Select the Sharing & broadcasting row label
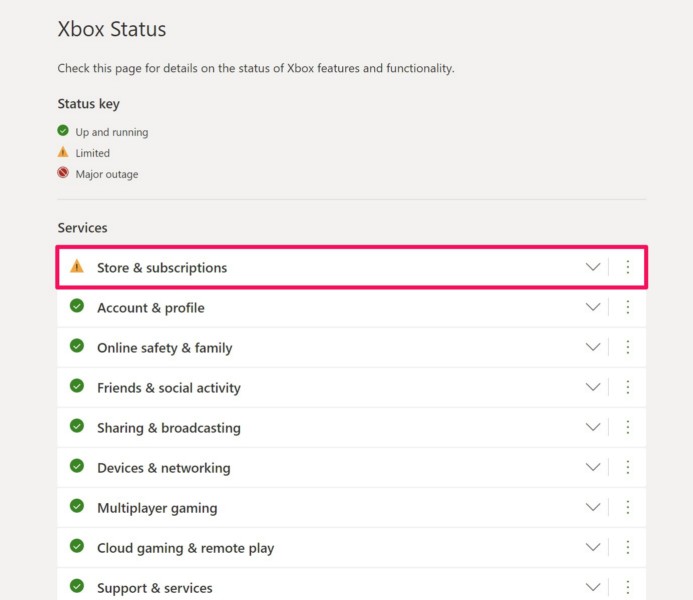Image resolution: width=693 pixels, height=600 pixels. (169, 428)
